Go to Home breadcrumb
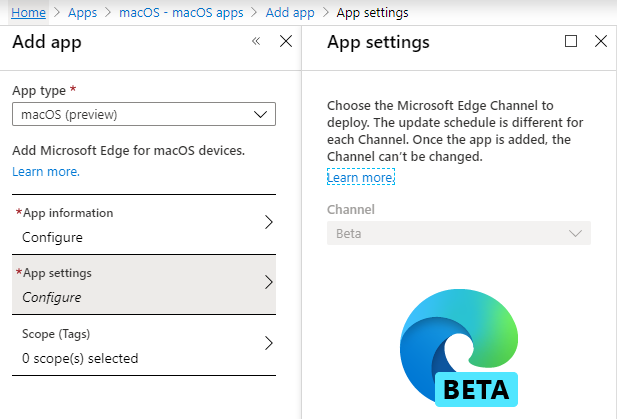Screen dimensions: 617x419 click(x=28, y=13)
